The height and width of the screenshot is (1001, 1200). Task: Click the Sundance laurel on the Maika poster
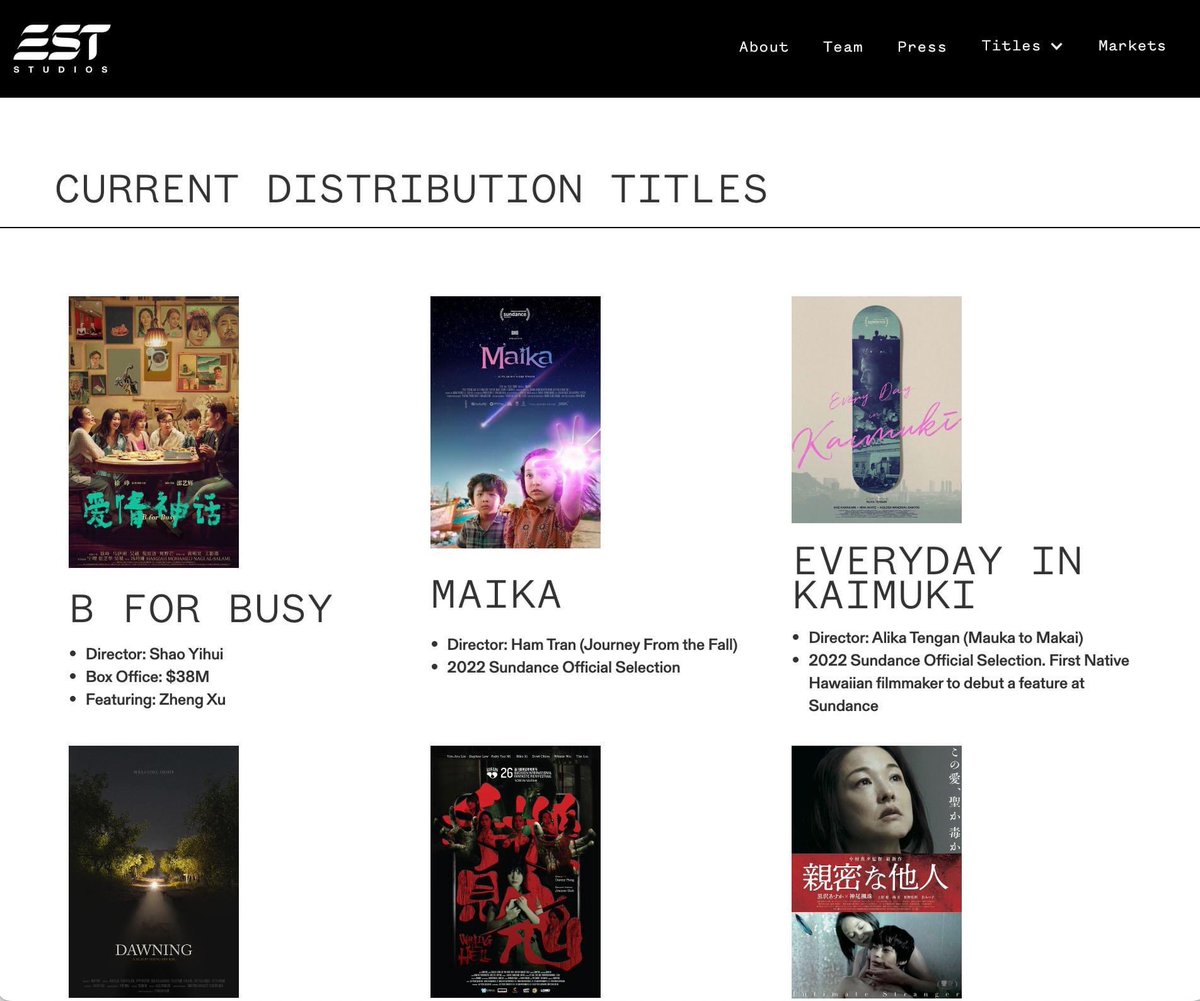tap(515, 312)
